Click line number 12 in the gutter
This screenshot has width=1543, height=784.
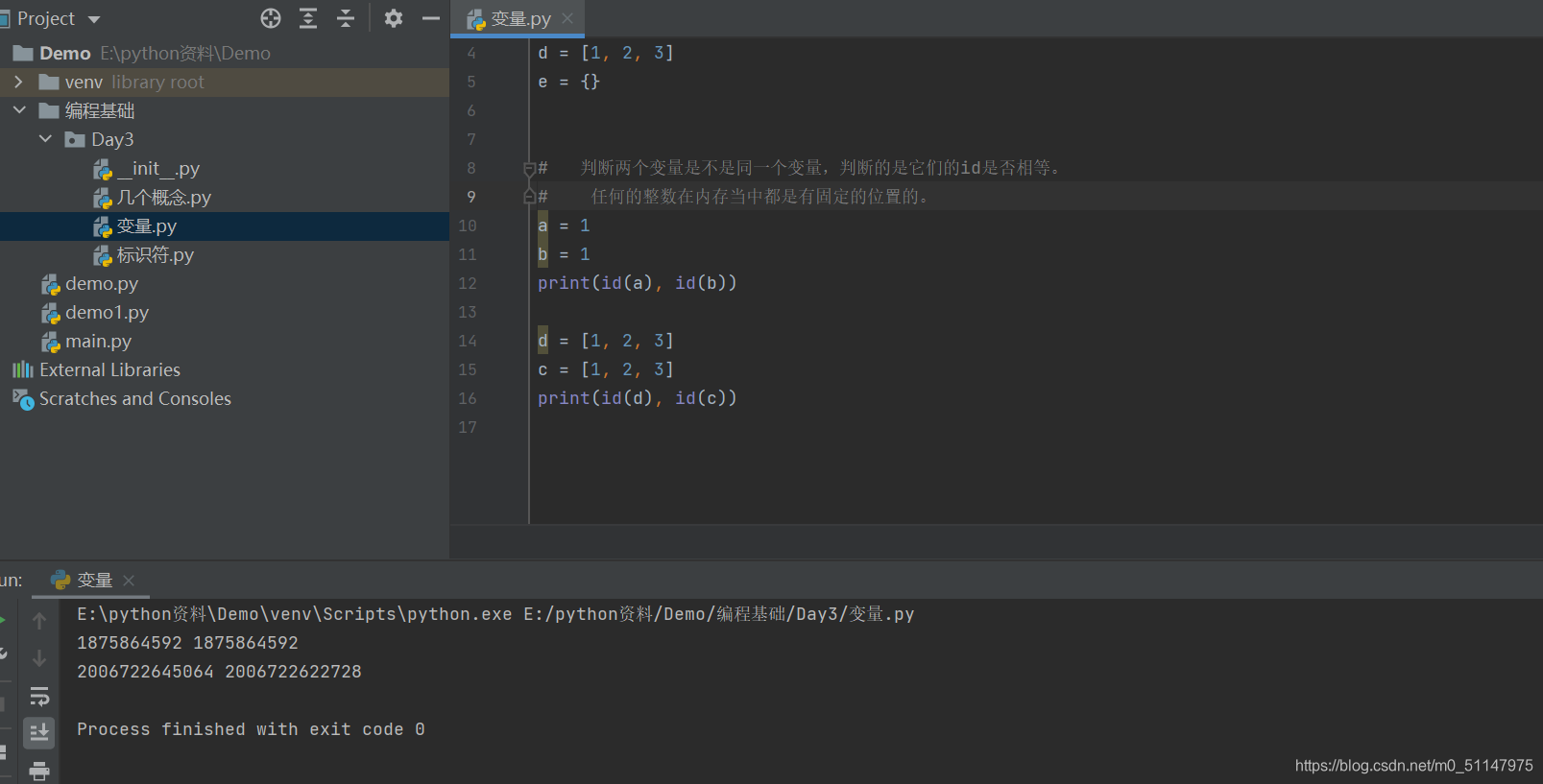[x=467, y=283]
